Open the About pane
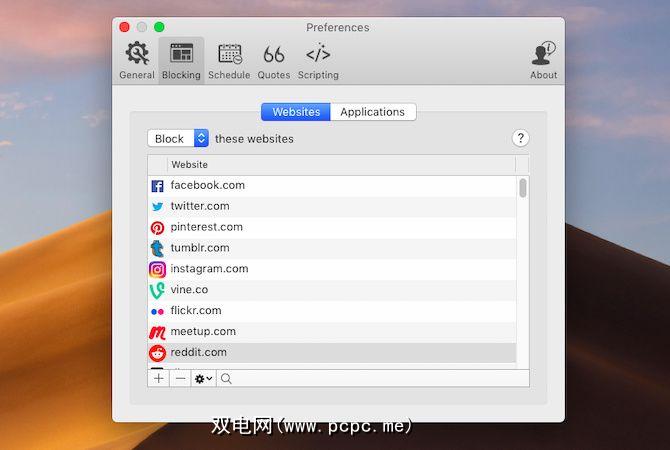Screen dimensions: 670x450 pyautogui.click(x=543, y=60)
